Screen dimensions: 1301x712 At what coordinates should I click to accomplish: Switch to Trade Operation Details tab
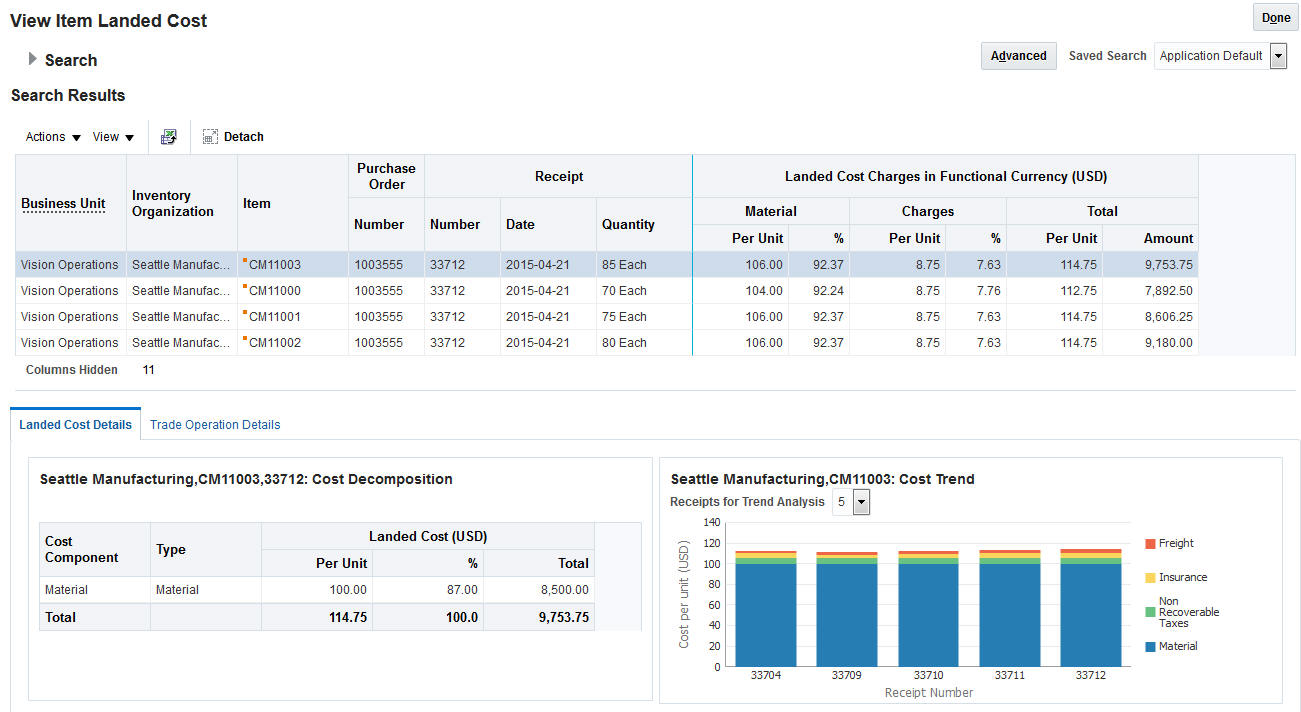[215, 425]
